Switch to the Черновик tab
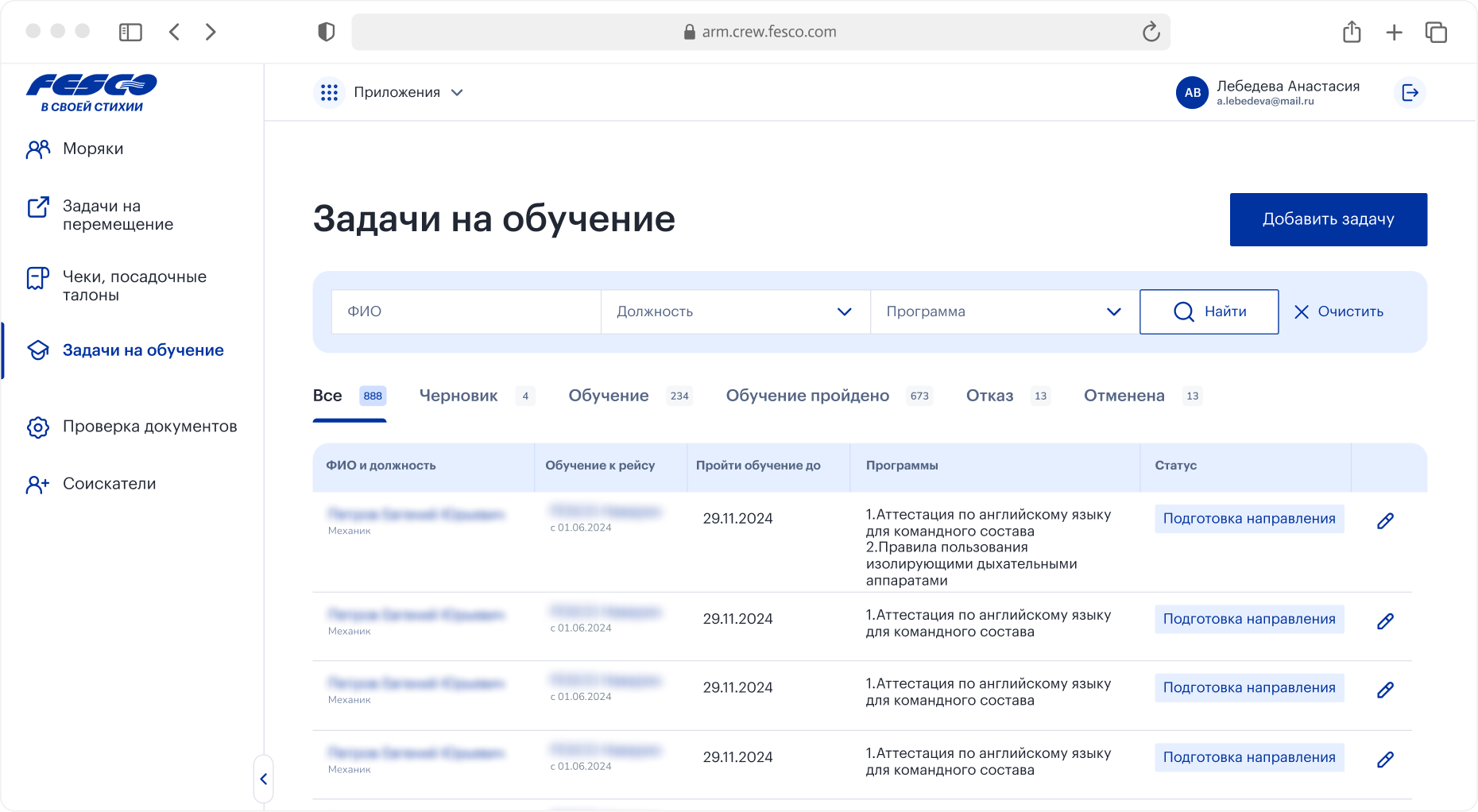 pyautogui.click(x=458, y=395)
